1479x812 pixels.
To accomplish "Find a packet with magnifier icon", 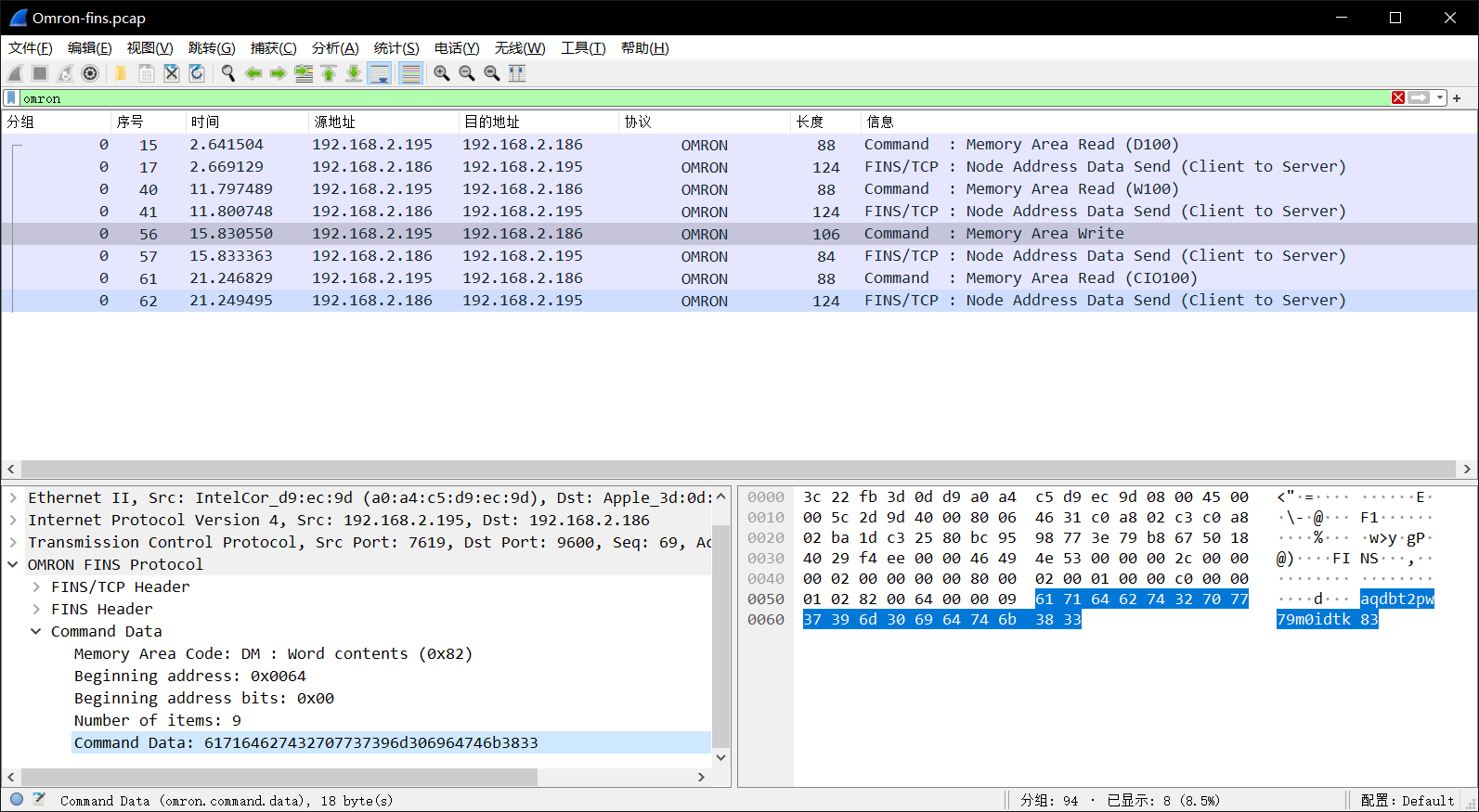I will point(227,73).
